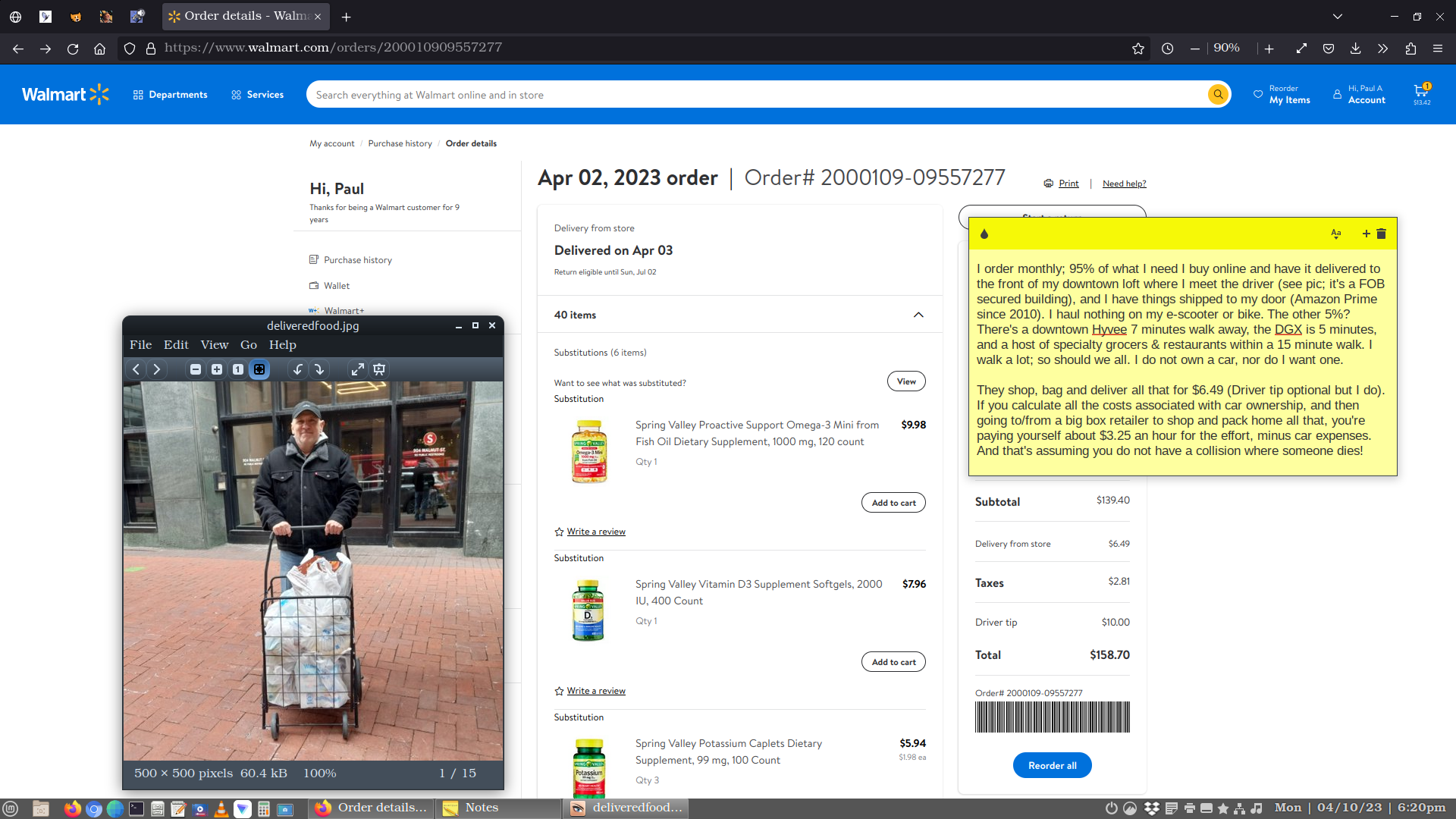The image size is (1456, 819).
Task: Toggle fullscreen view in image viewer
Action: [357, 369]
